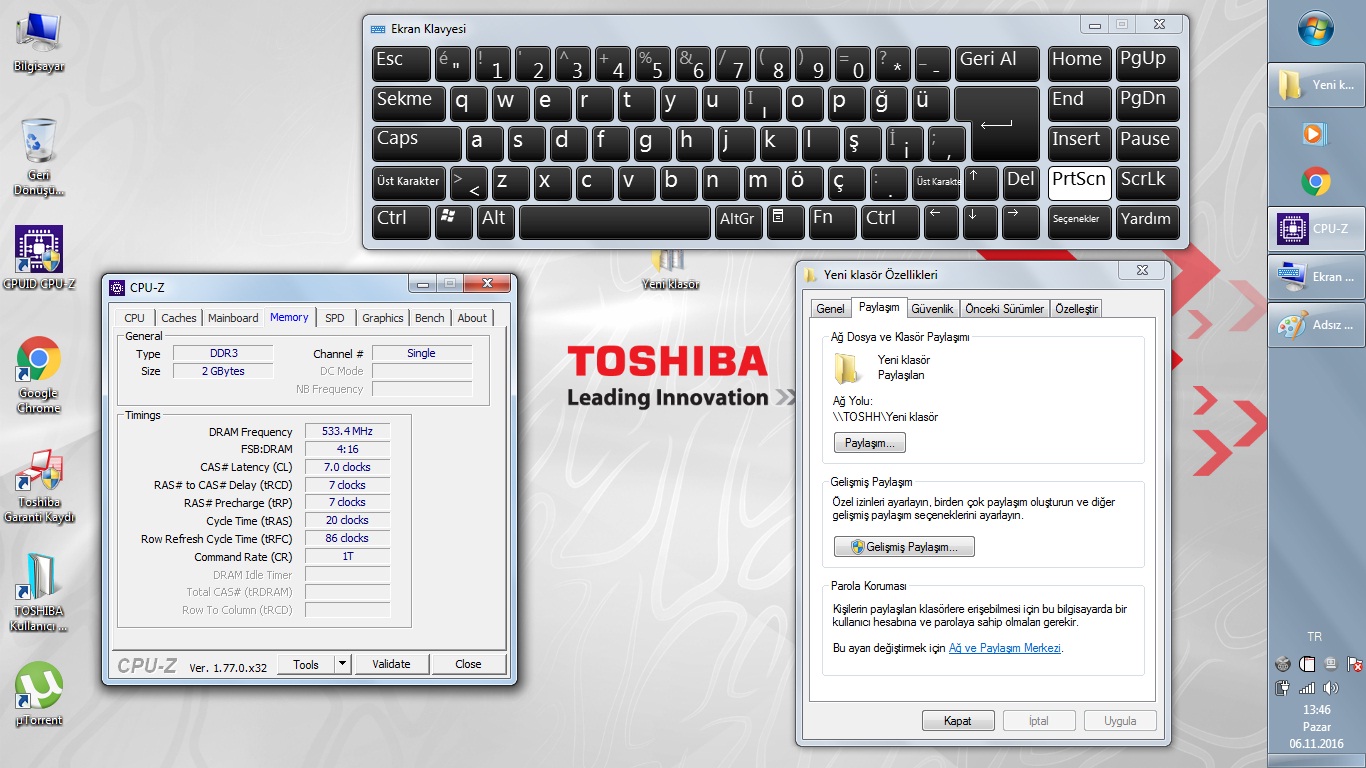This screenshot has width=1366, height=768.
Task: Open the Toshiba Garanti Kaydı shortcut
Action: (39, 470)
